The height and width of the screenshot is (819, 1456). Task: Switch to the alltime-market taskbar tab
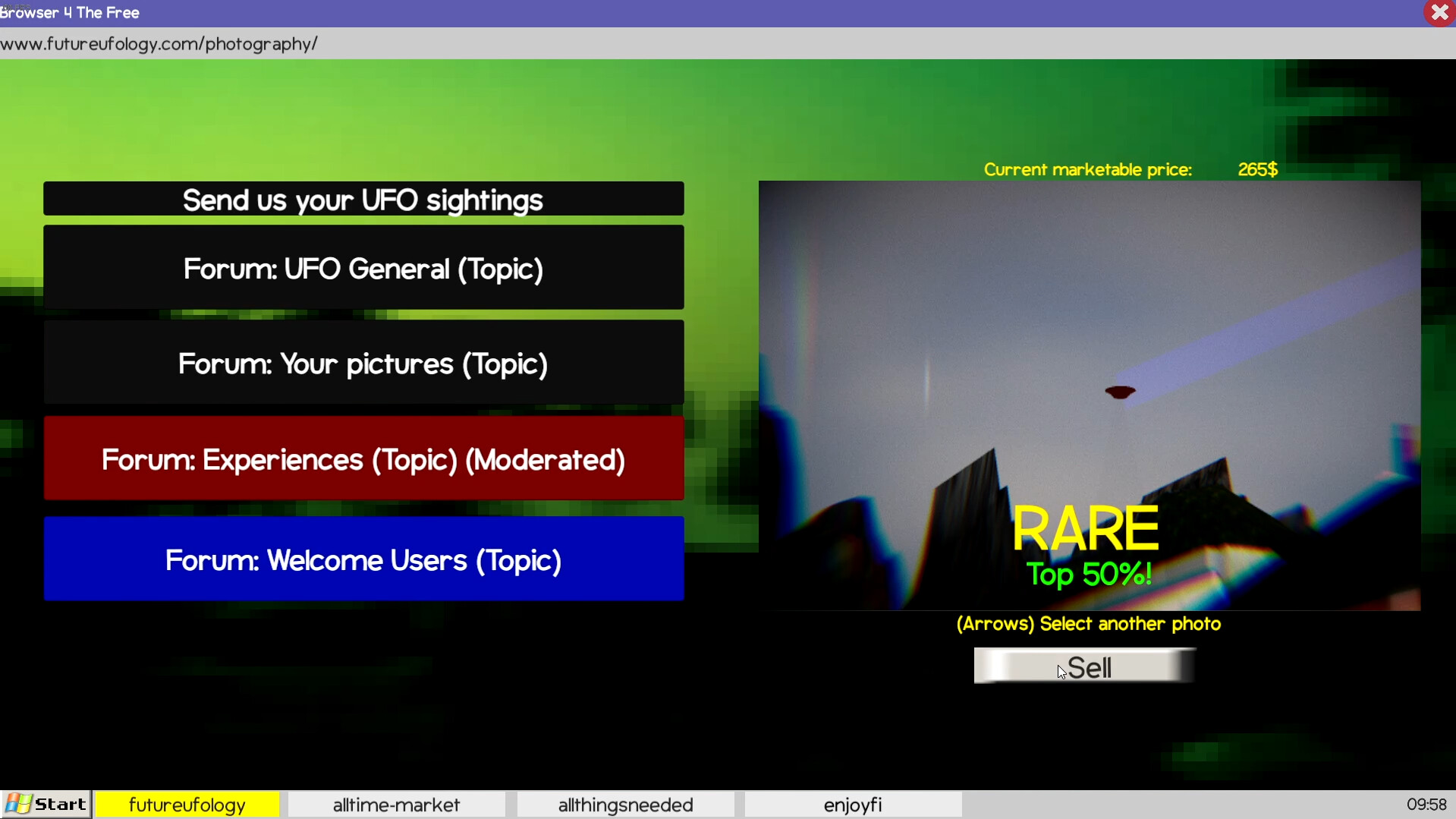click(396, 804)
